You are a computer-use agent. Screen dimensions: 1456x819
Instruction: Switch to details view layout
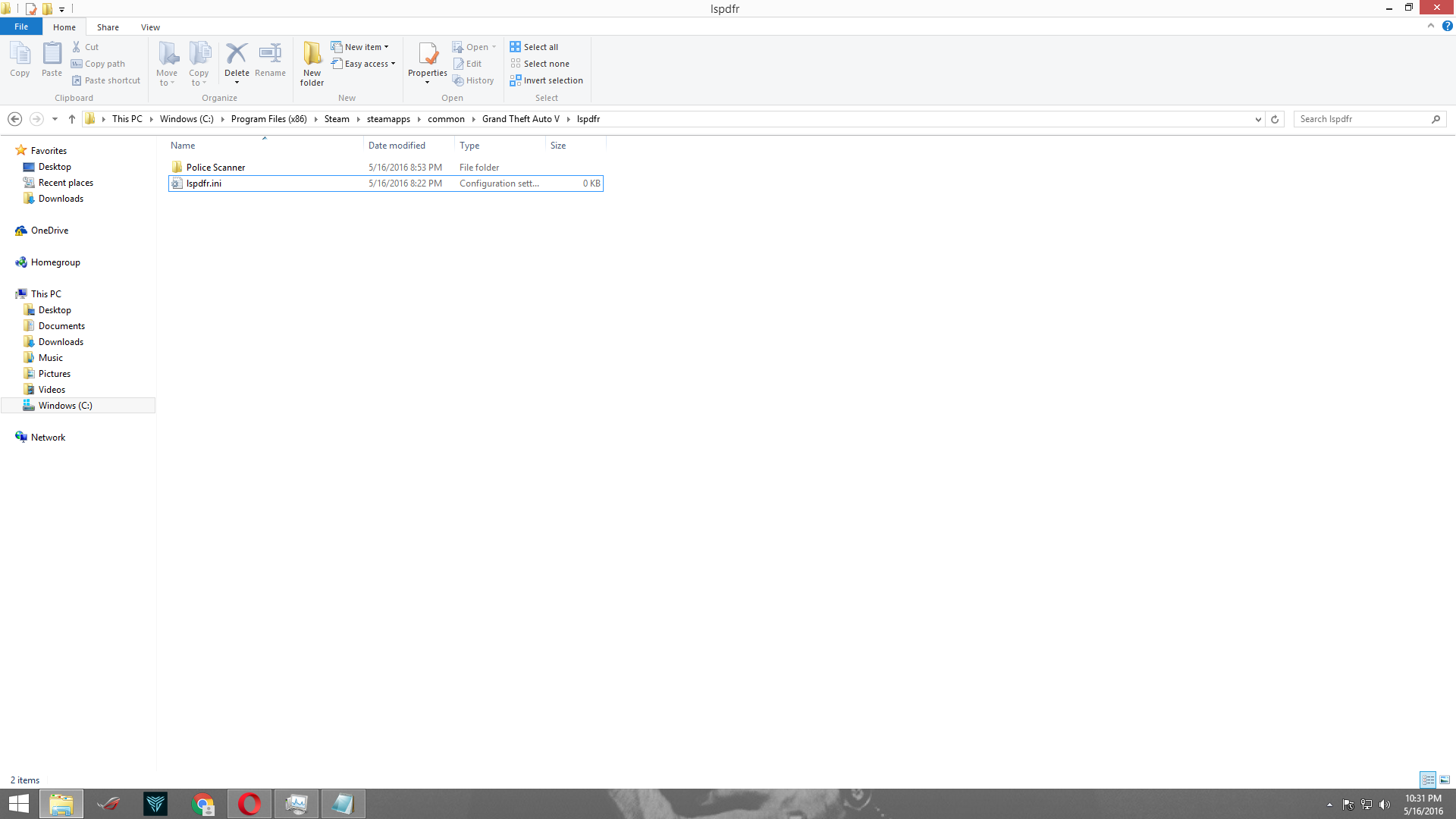[x=1427, y=780]
